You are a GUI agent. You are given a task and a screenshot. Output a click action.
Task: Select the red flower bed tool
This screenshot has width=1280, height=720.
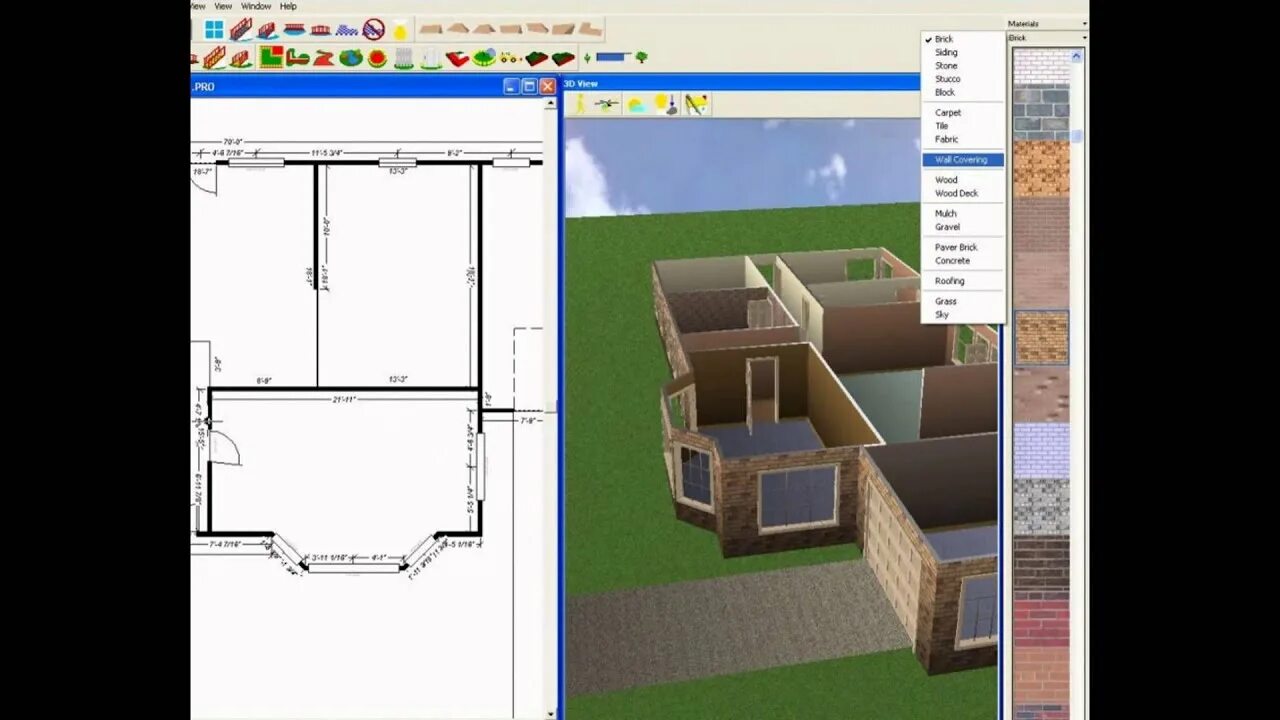377,58
